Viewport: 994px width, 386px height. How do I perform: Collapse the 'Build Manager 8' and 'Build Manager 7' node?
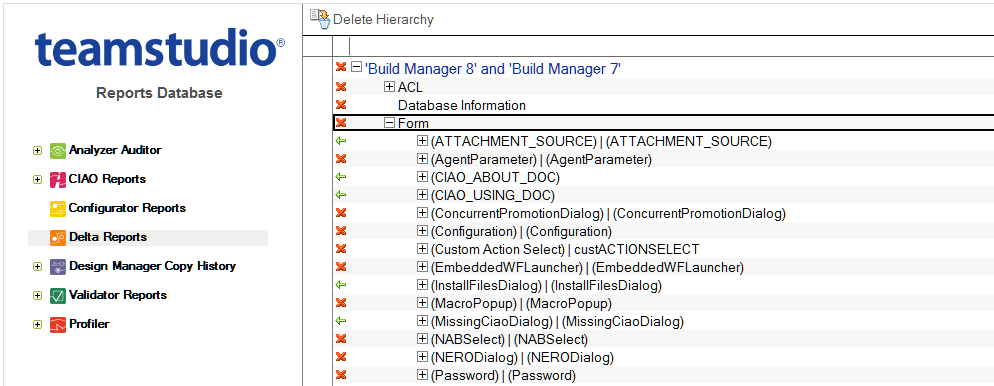coord(357,67)
